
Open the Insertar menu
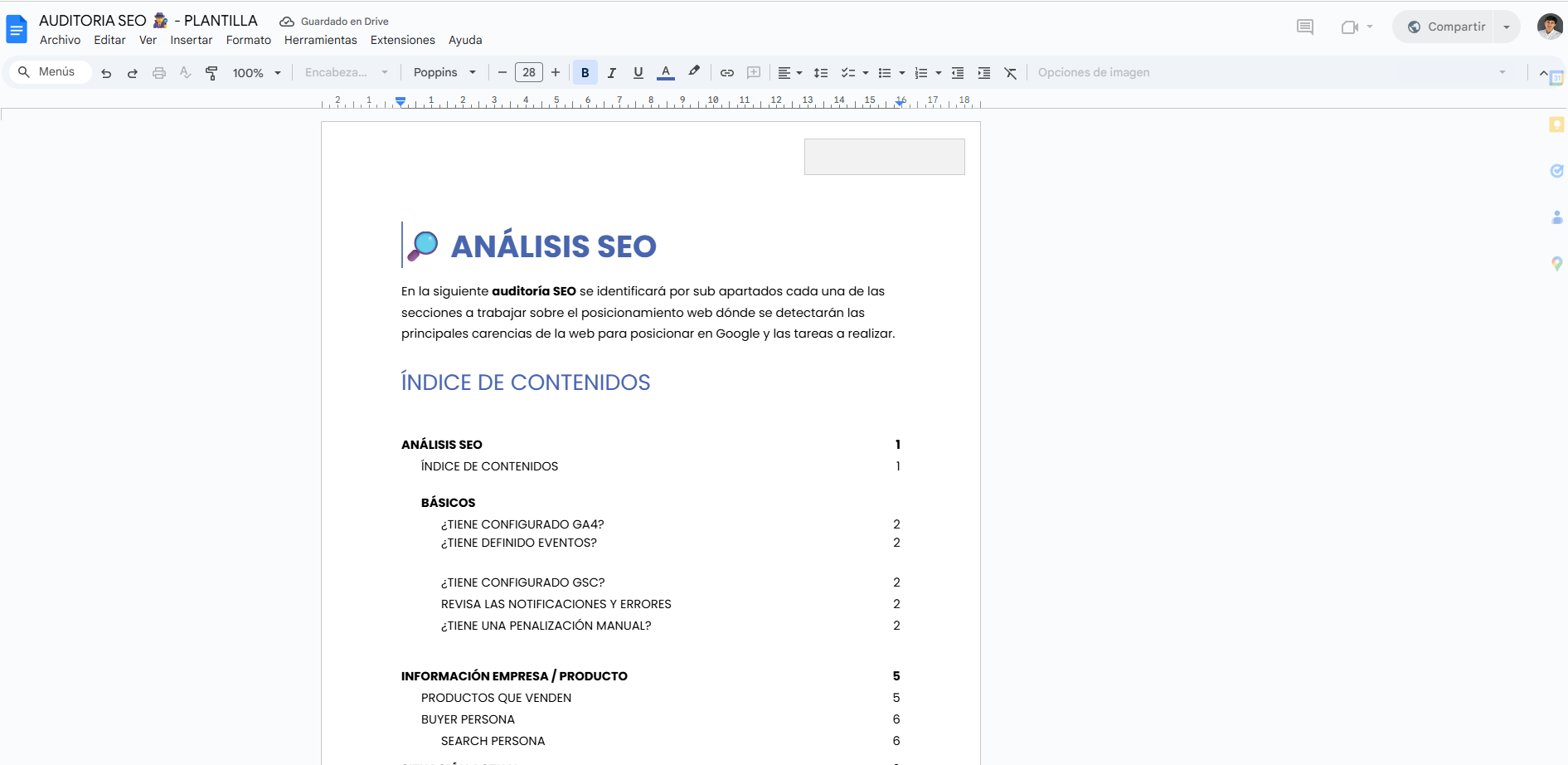point(191,40)
